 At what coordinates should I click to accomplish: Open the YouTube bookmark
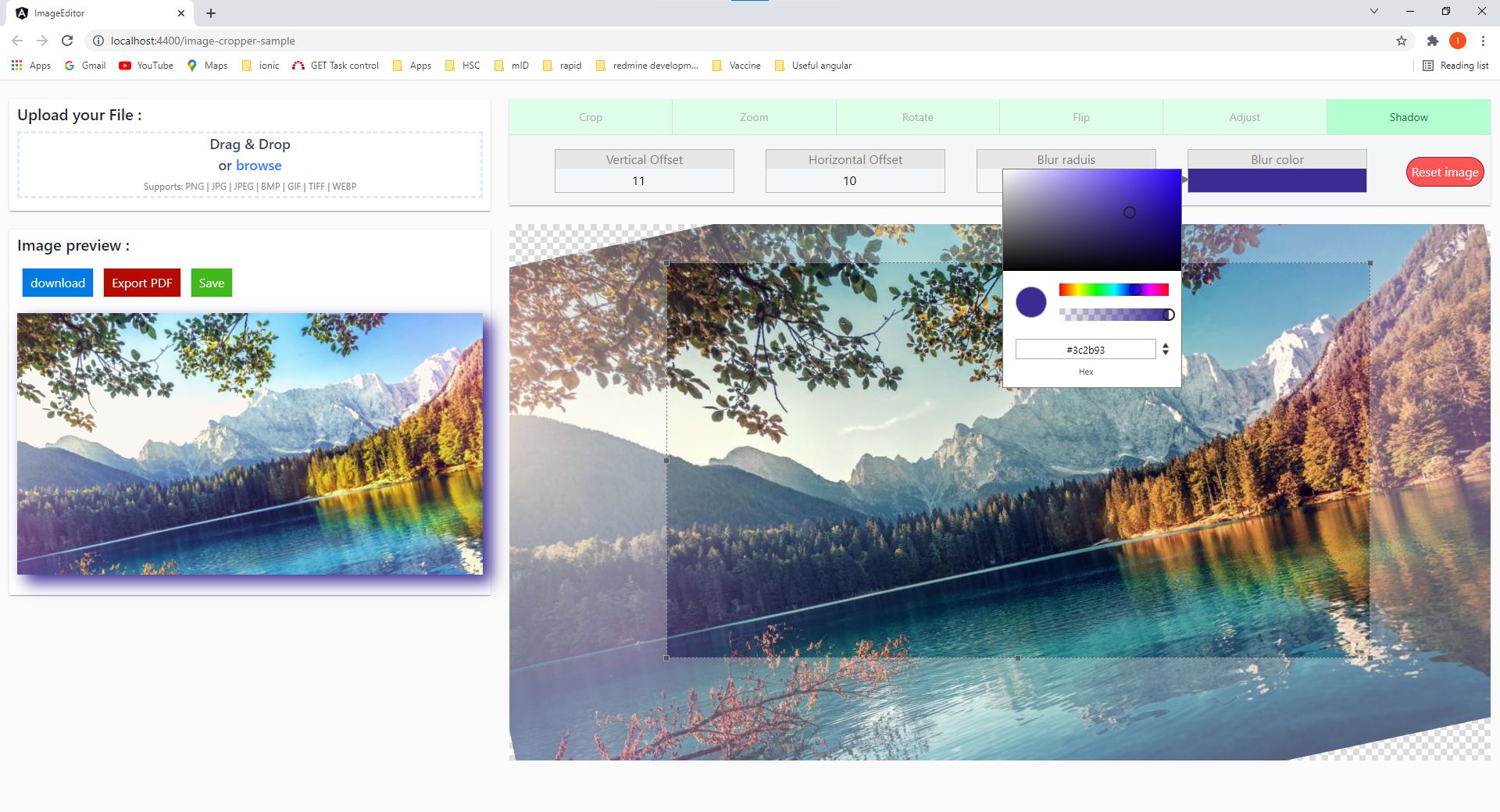[x=146, y=66]
